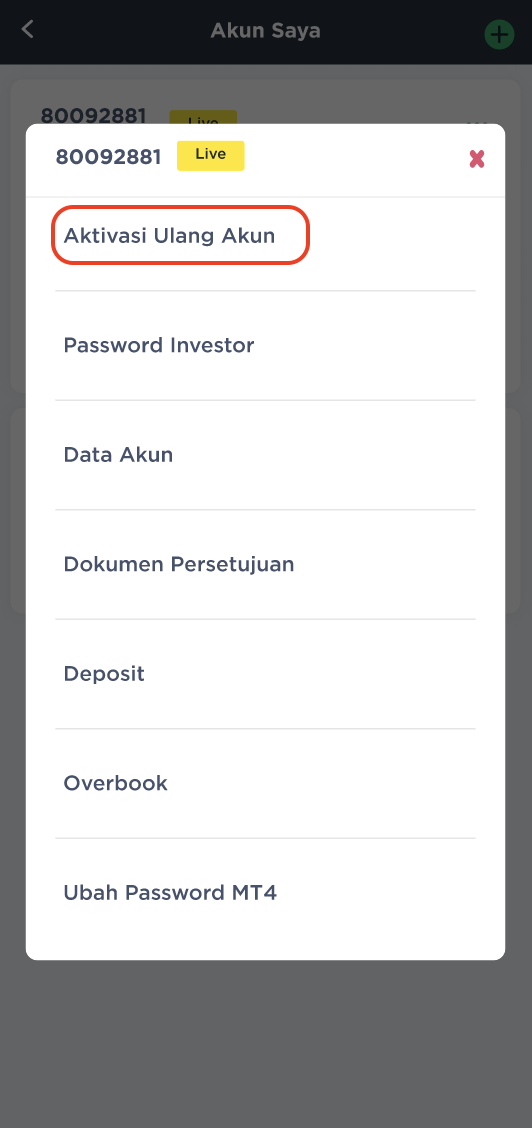532x1128 pixels.
Task: Tap the dimmed Live badge behind popup
Action: [x=203, y=117]
